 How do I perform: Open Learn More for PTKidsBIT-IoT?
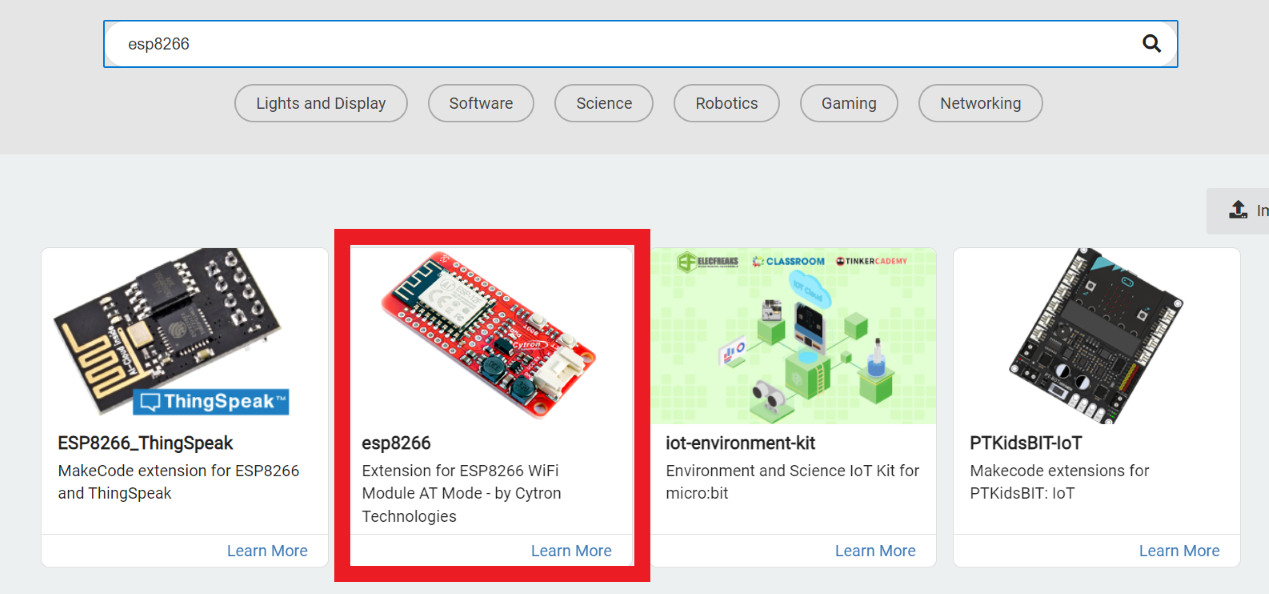click(1179, 550)
